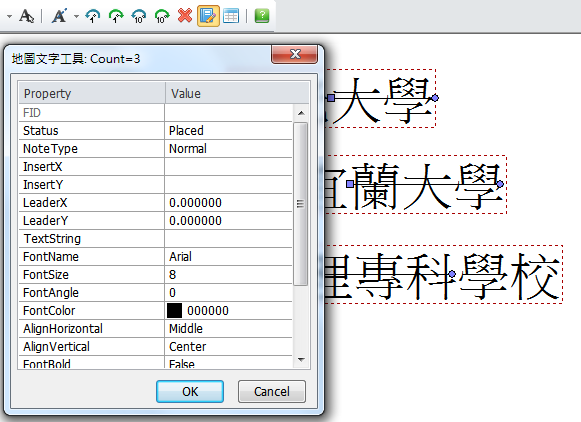Open dropdown next to leader text tool
This screenshot has width=581, height=422.
76,16
